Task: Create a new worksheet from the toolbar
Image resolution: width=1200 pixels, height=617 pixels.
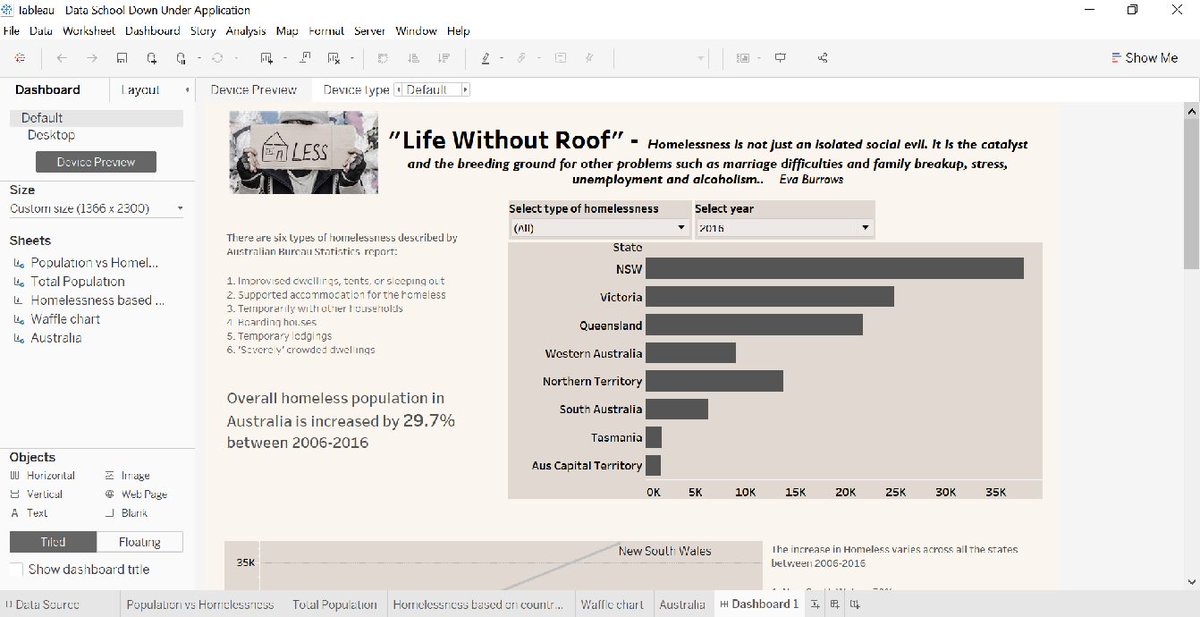Action: pos(267,57)
